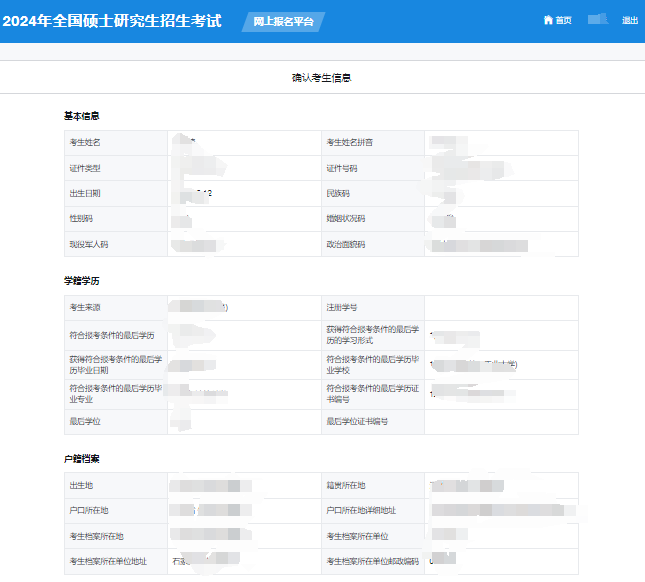The height and width of the screenshot is (582, 645).
Task: Click the 考生姓名 field label
Action: click(x=85, y=143)
